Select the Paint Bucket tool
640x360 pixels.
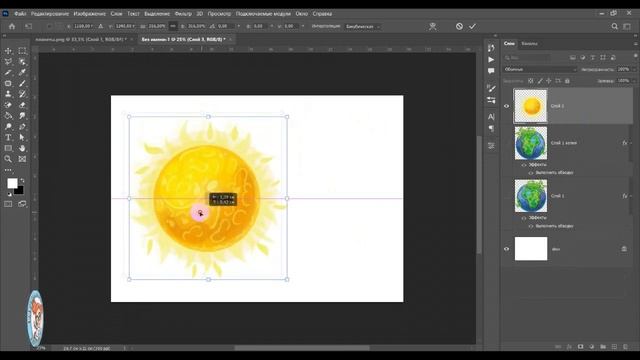[8, 116]
